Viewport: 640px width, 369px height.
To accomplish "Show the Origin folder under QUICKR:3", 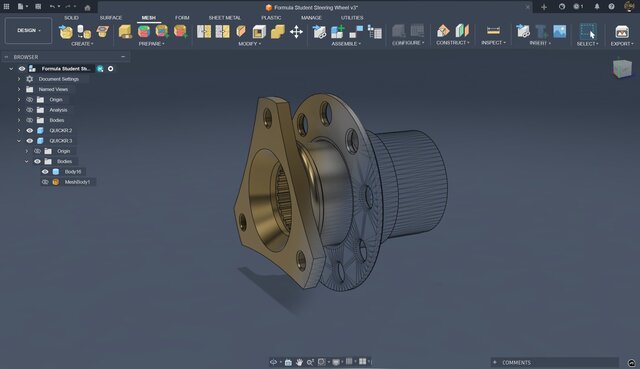I will pyautogui.click(x=37, y=151).
